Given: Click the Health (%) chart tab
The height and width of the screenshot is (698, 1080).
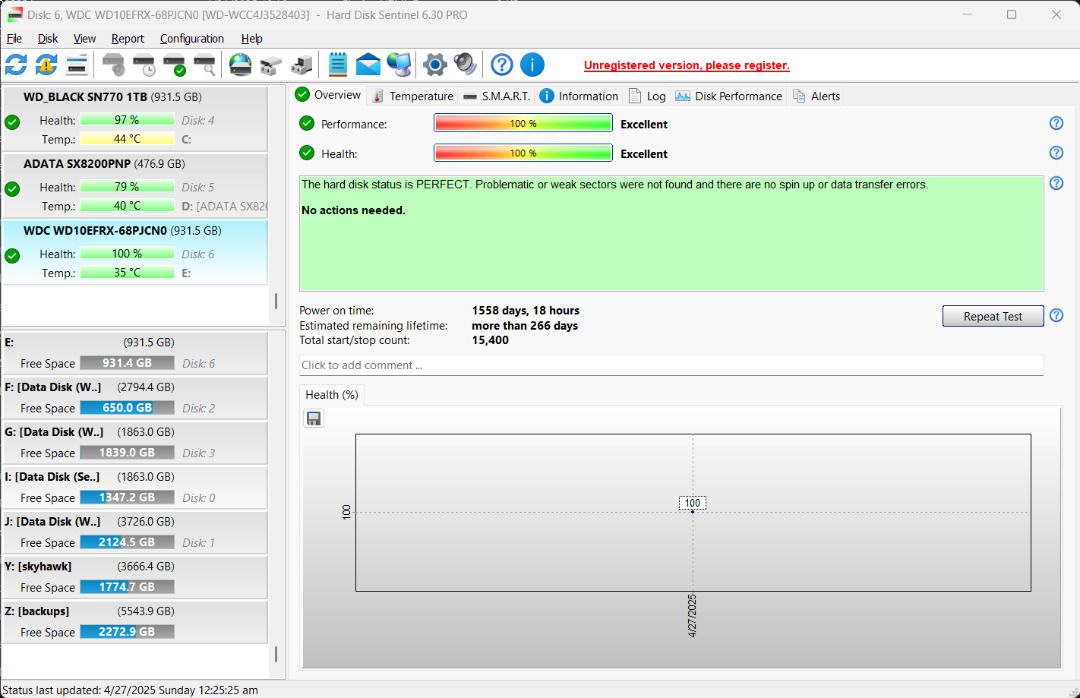Looking at the screenshot, I should pos(332,395).
